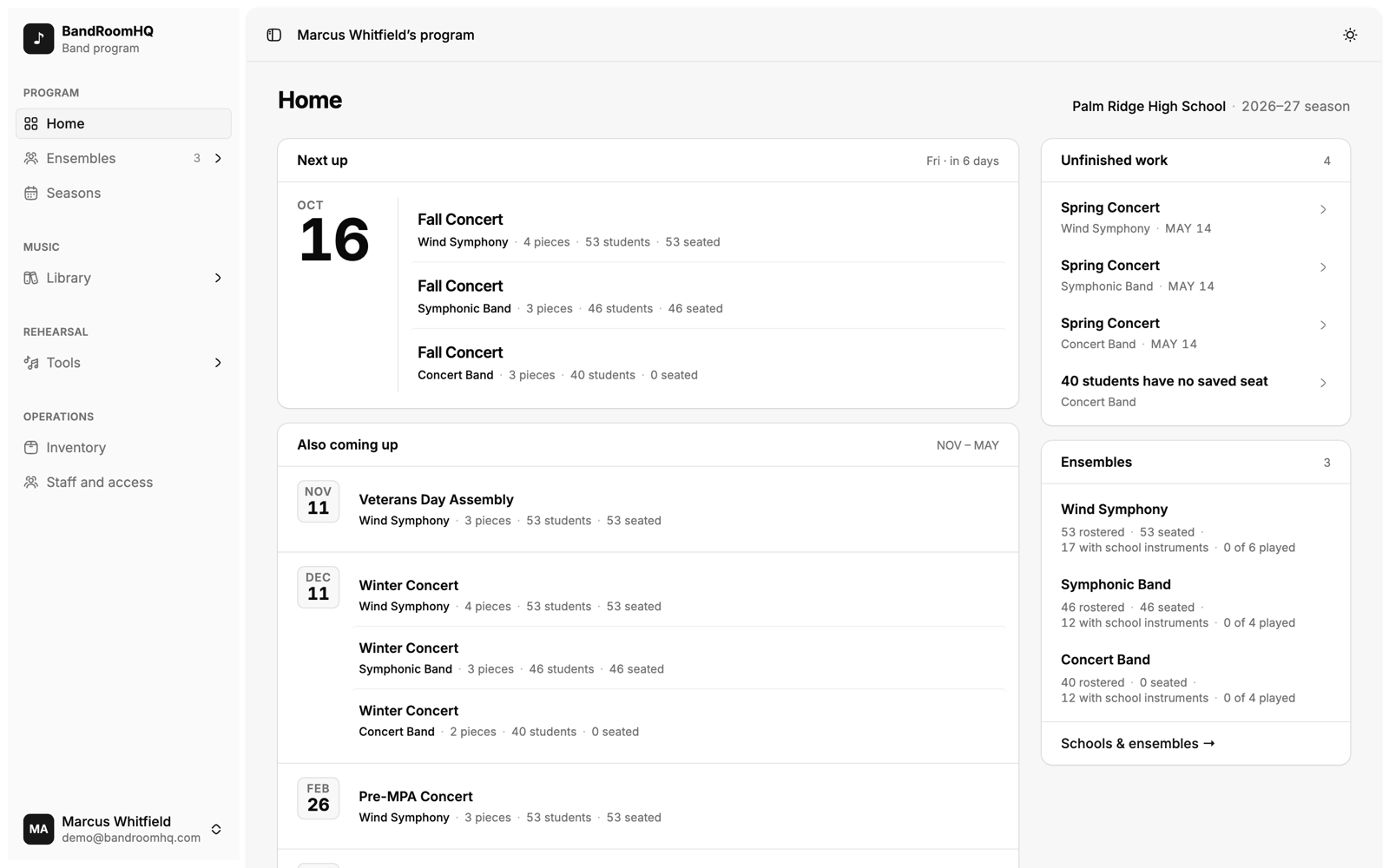The width and height of the screenshot is (1389, 868).
Task: Open Seasons in the sidebar
Action: tap(123, 193)
